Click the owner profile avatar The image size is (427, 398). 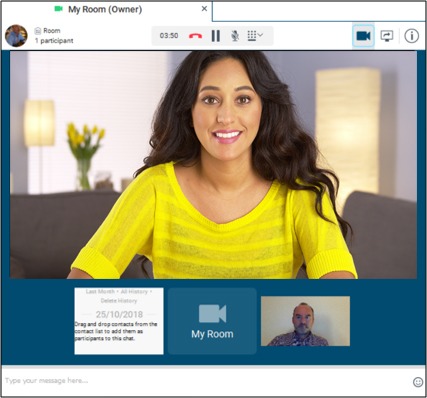point(16,36)
